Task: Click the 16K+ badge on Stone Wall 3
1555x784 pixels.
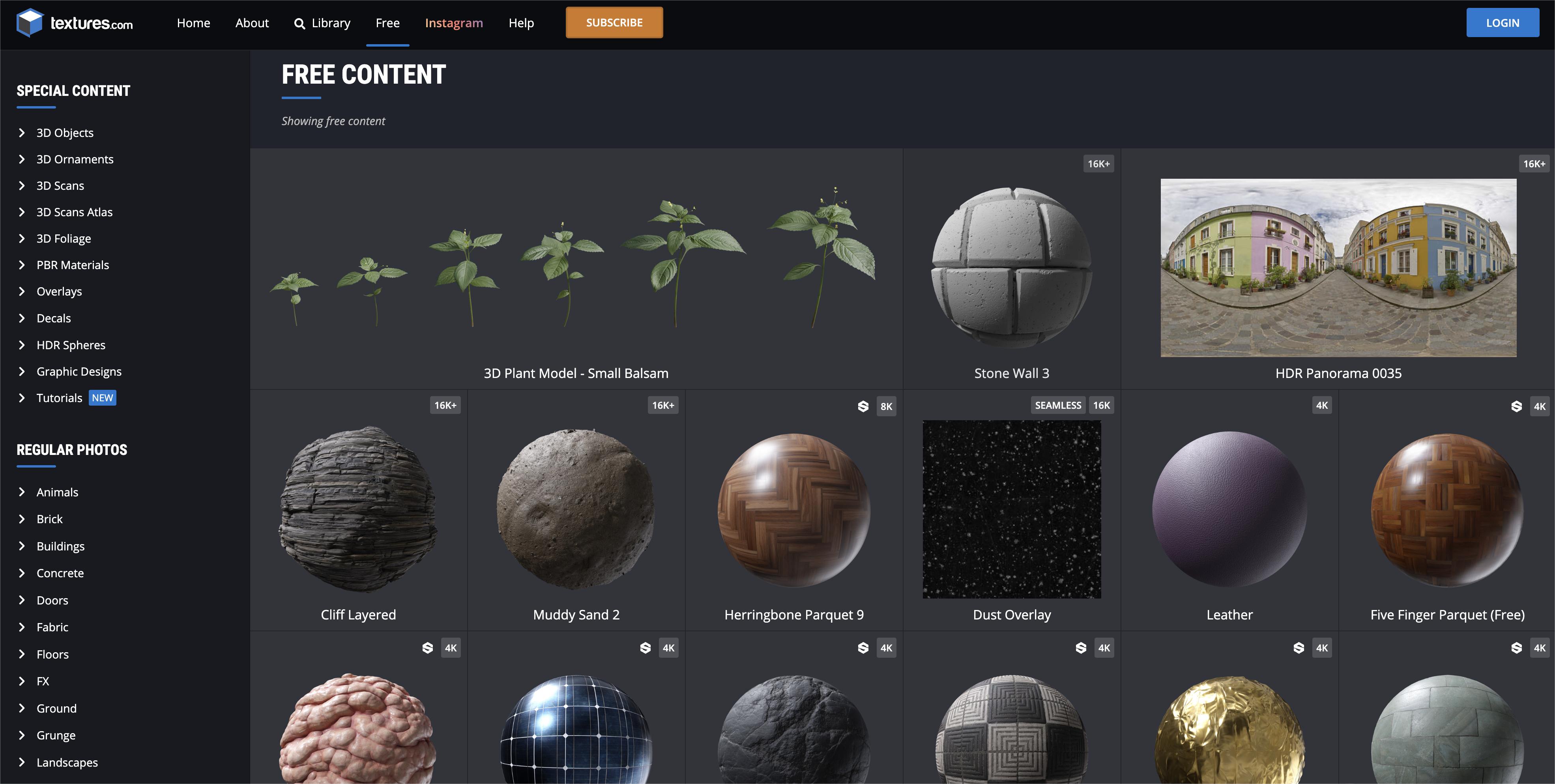Action: pyautogui.click(x=1098, y=164)
